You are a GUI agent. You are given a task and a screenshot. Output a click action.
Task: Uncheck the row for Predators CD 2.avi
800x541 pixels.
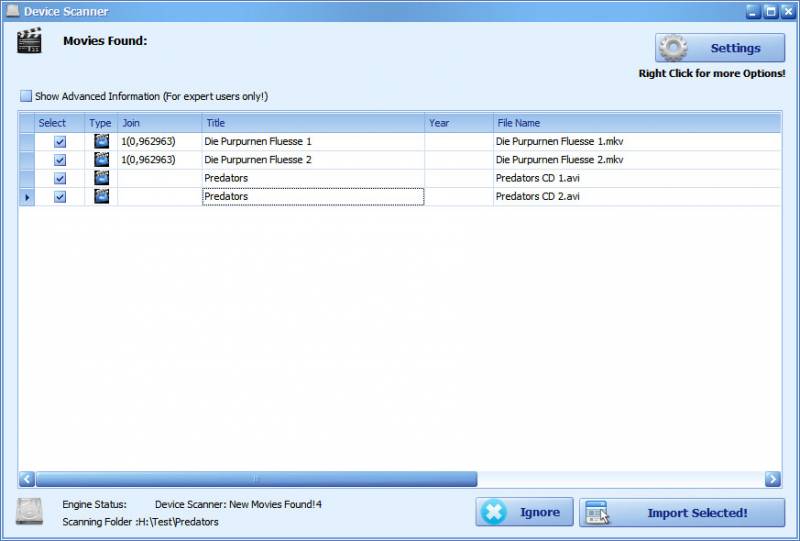[60, 196]
